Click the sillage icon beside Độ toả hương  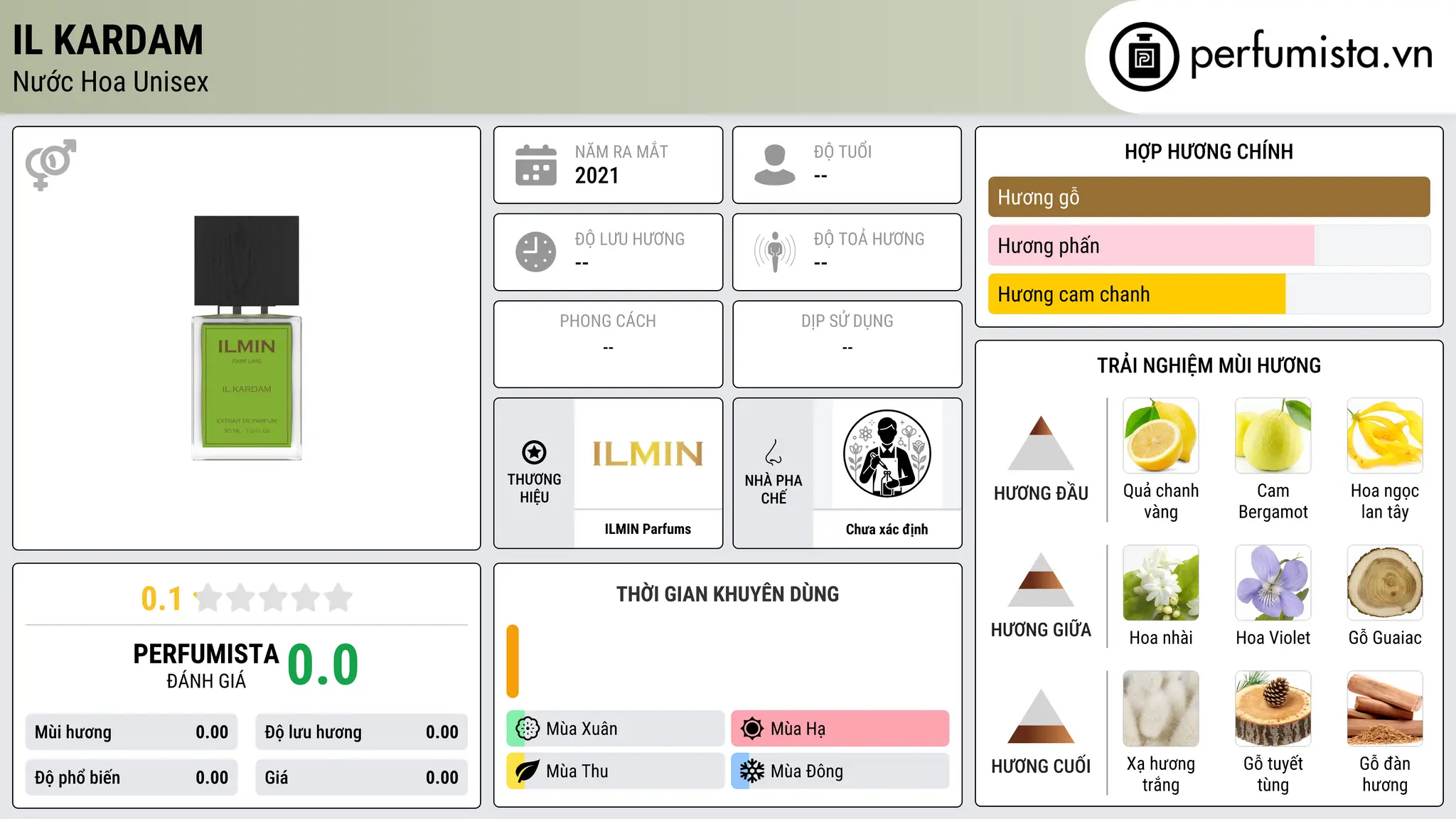coord(774,252)
